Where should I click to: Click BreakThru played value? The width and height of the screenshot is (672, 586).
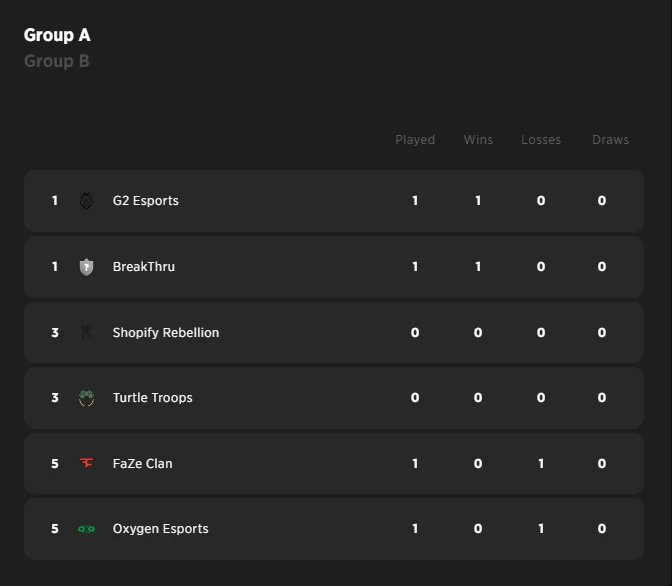[x=415, y=267]
